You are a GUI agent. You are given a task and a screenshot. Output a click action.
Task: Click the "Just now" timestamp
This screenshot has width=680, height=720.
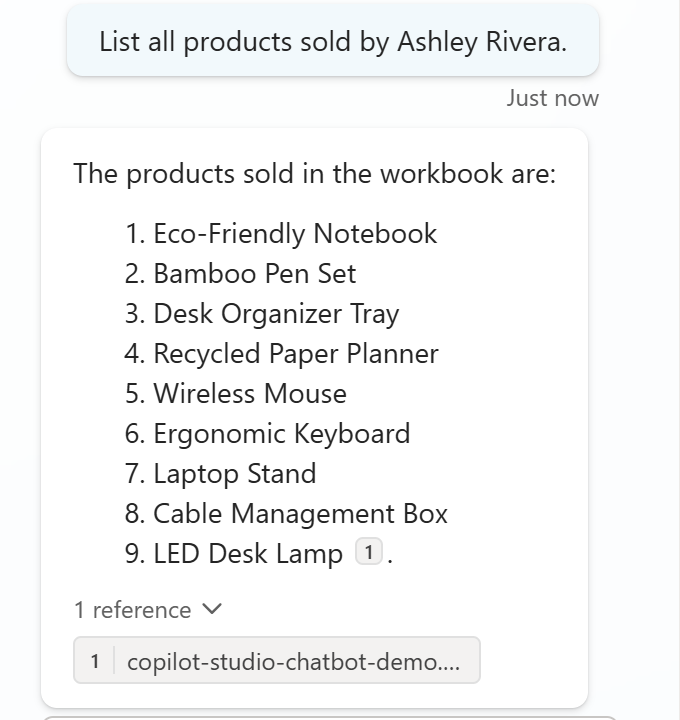(552, 98)
